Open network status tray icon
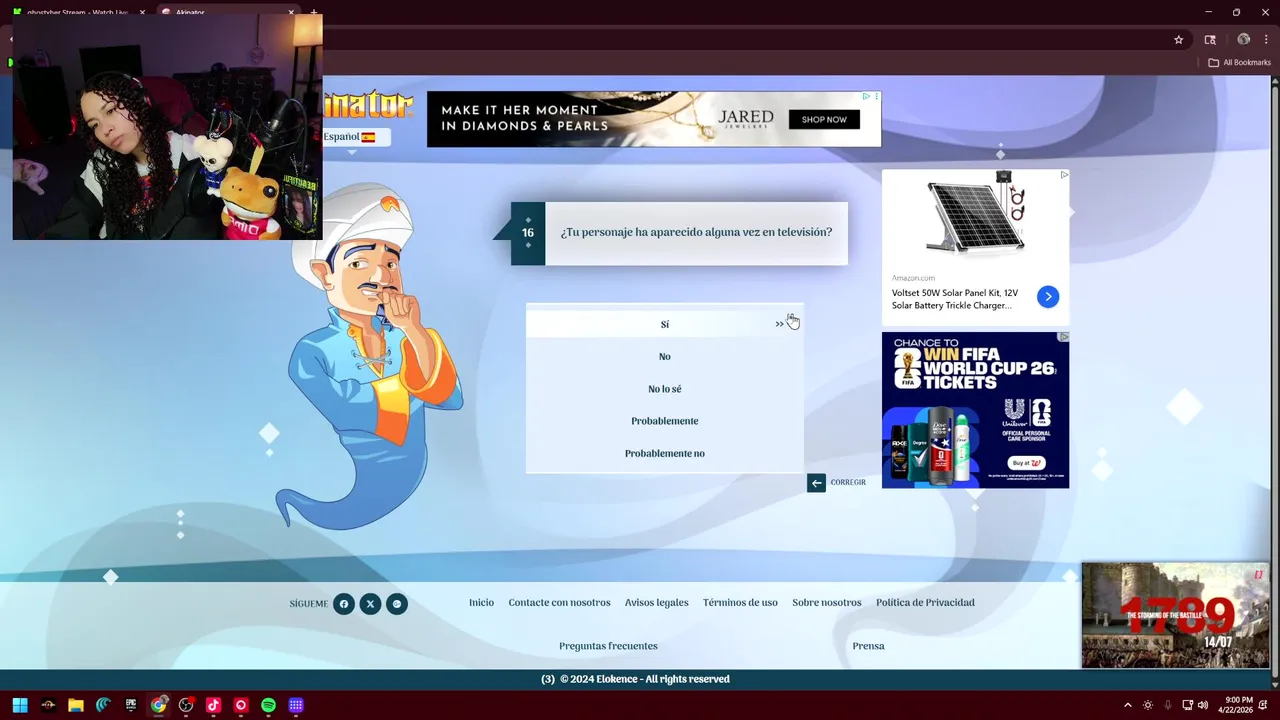 point(1187,705)
